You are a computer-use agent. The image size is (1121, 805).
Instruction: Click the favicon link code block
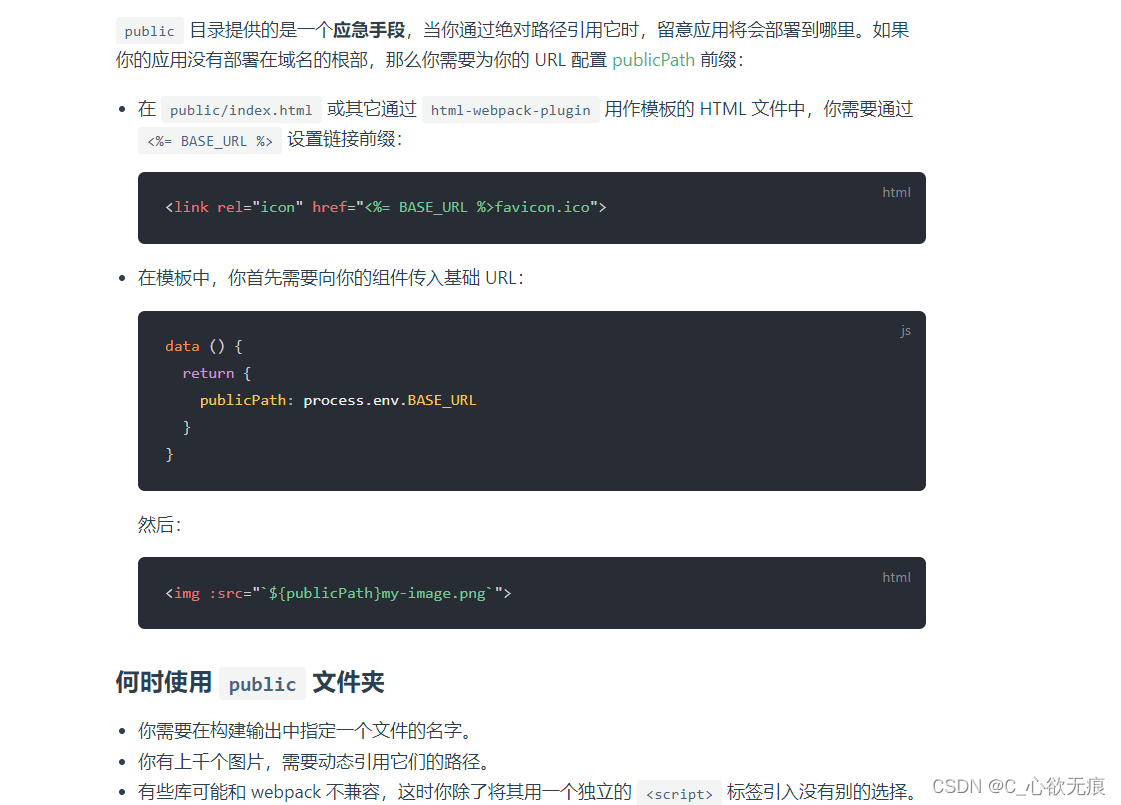[x=531, y=208]
